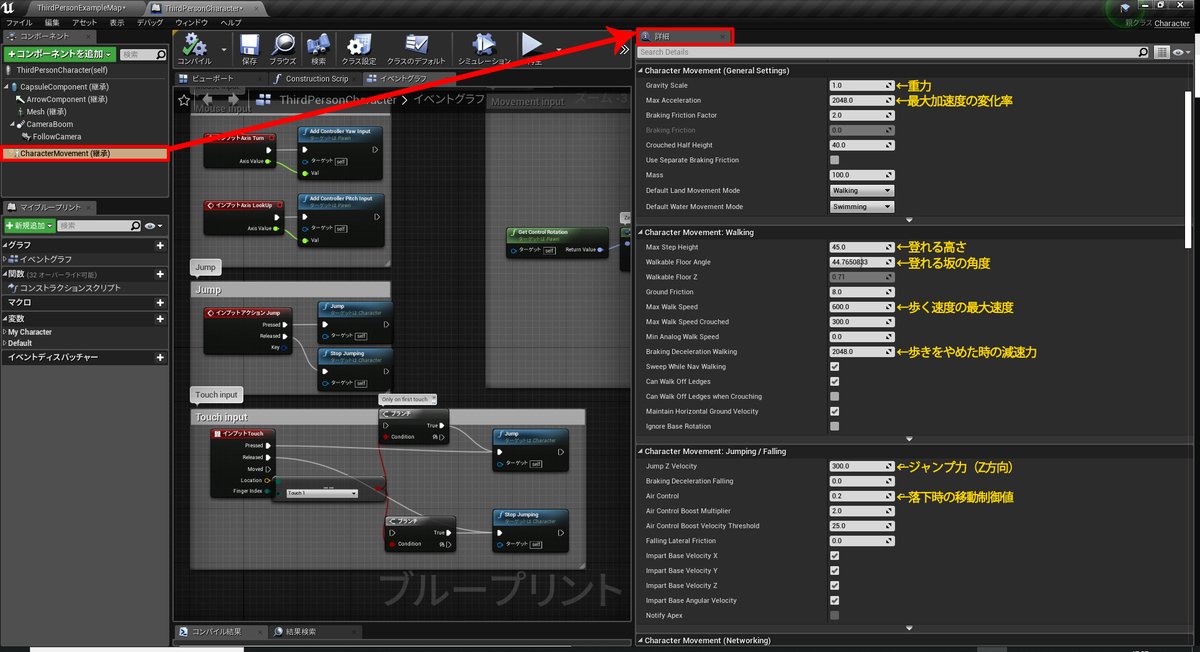Open the Swimming water movement mode dropdown
The width and height of the screenshot is (1200, 652).
point(861,206)
